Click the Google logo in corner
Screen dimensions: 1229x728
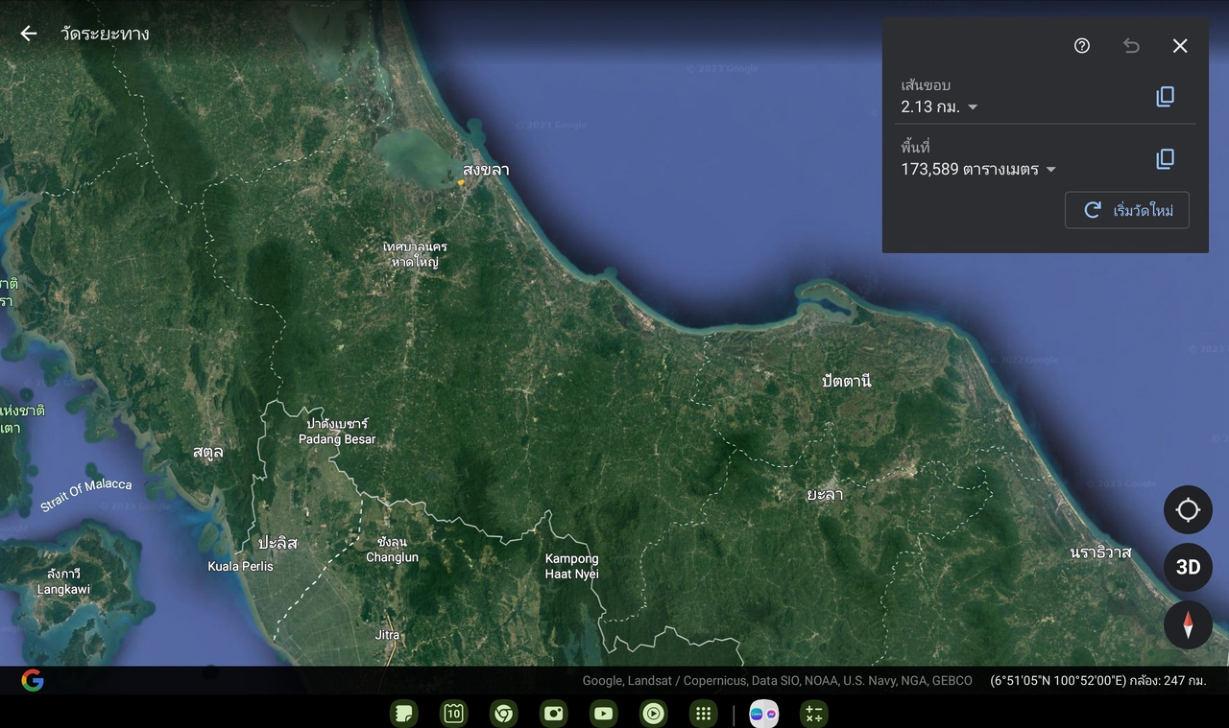[33, 681]
